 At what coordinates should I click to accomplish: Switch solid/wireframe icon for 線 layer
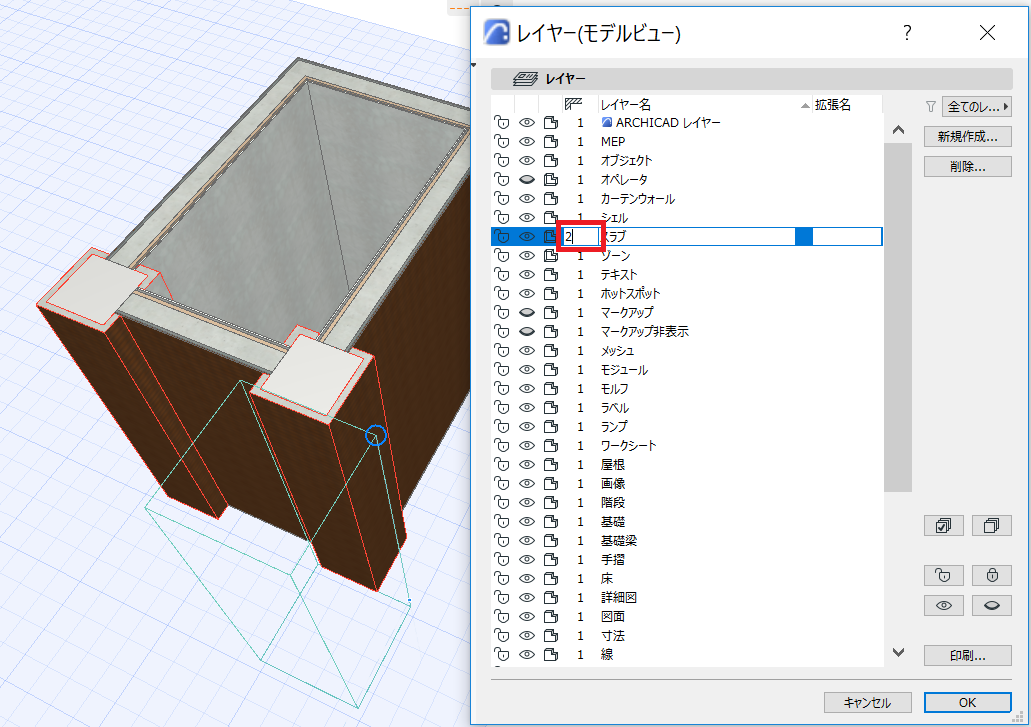pyautogui.click(x=551, y=655)
